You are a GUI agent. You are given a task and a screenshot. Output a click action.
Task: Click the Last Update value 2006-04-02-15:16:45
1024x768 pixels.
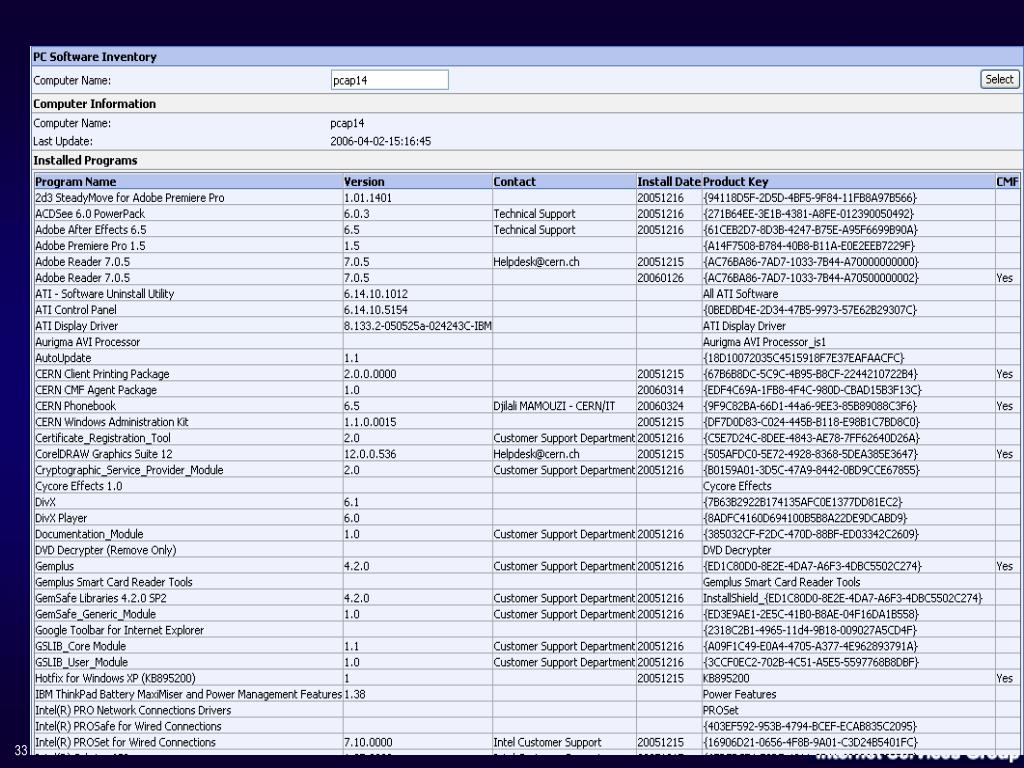pos(381,141)
